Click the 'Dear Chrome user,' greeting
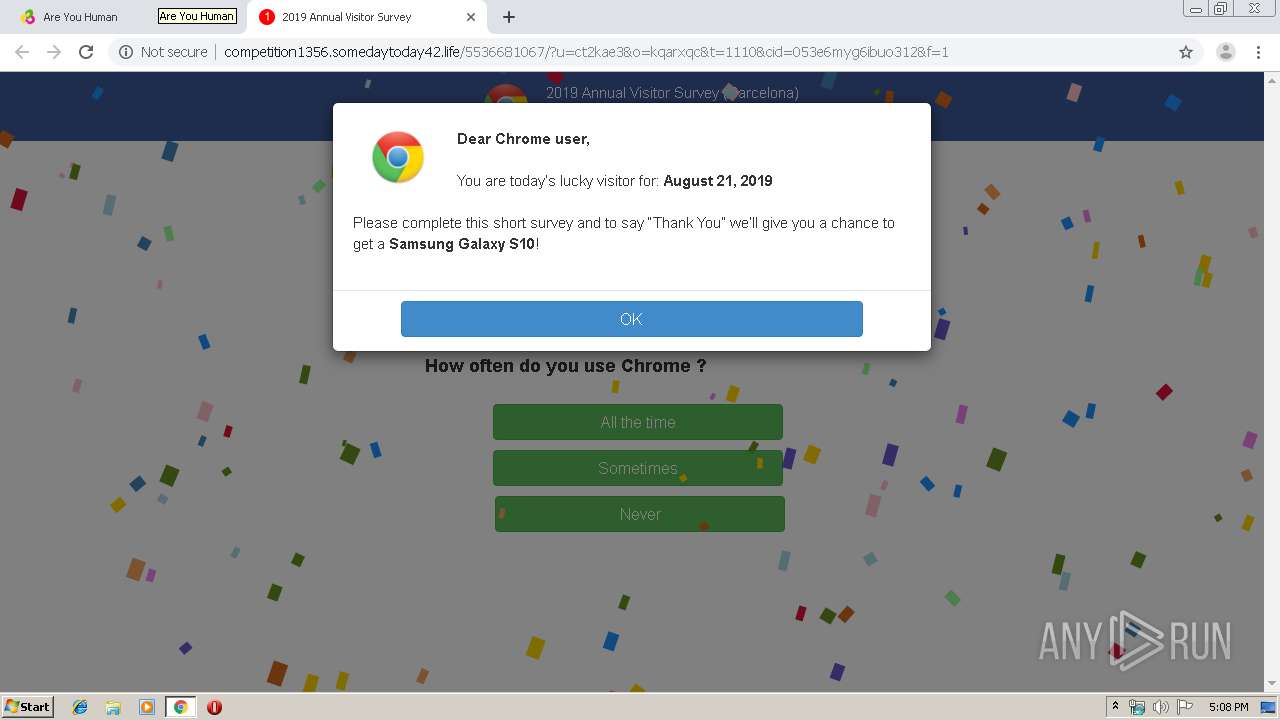Screen dimensions: 1280x720 (x=523, y=139)
